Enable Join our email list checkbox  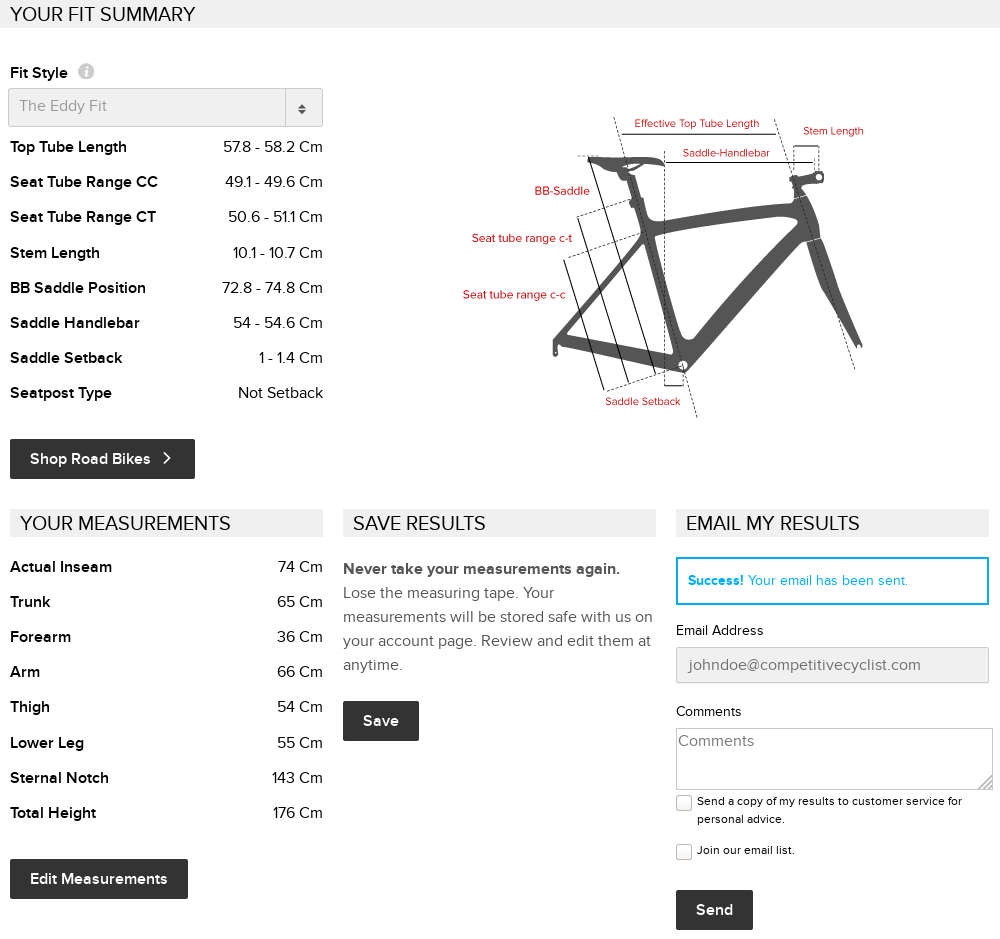tap(684, 852)
